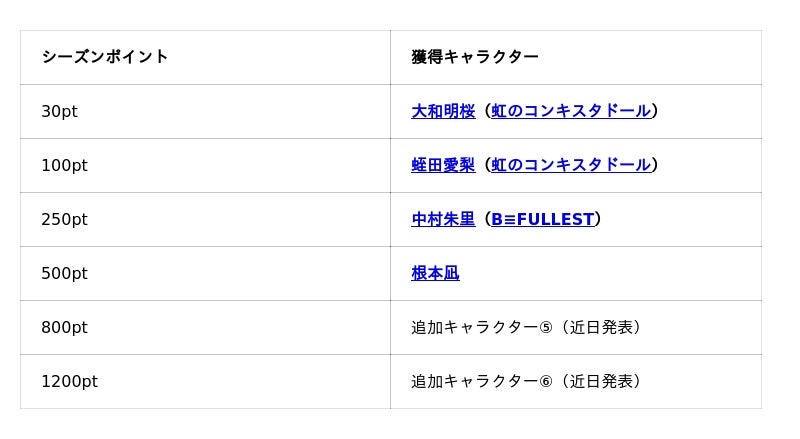Open the 大和明桜 character link
This screenshot has width=800, height=439.
(x=443, y=111)
